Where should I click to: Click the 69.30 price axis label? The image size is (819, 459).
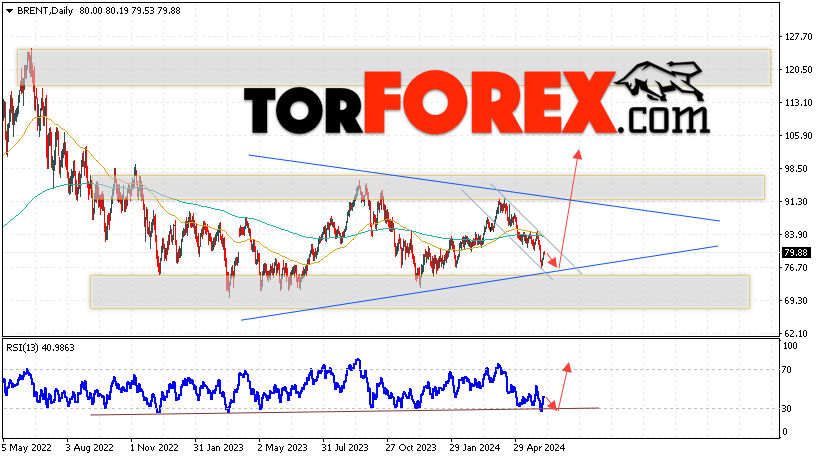[x=797, y=301]
